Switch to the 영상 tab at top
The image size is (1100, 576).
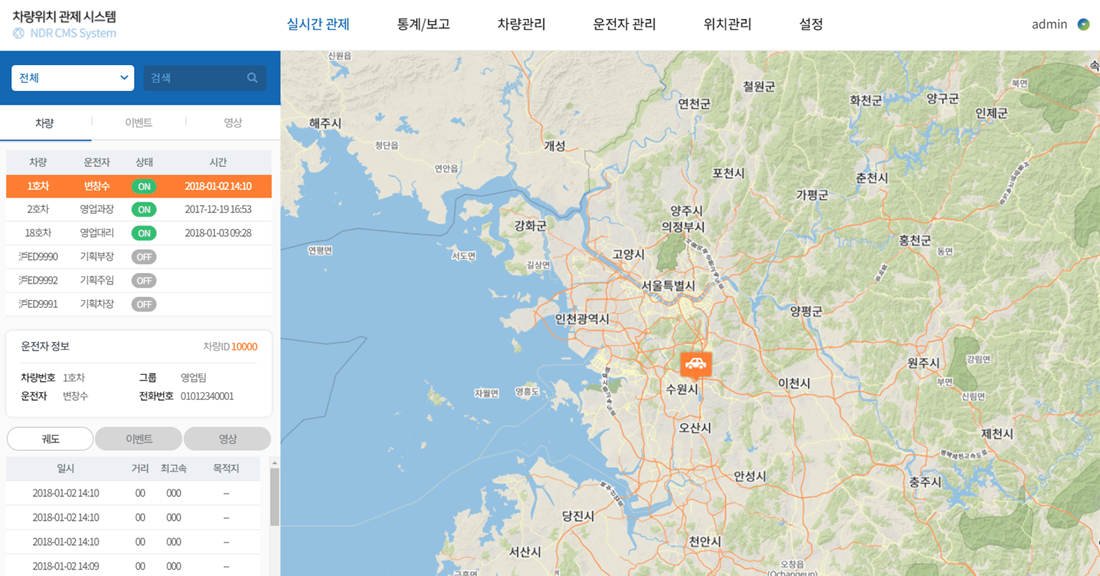pos(233,123)
